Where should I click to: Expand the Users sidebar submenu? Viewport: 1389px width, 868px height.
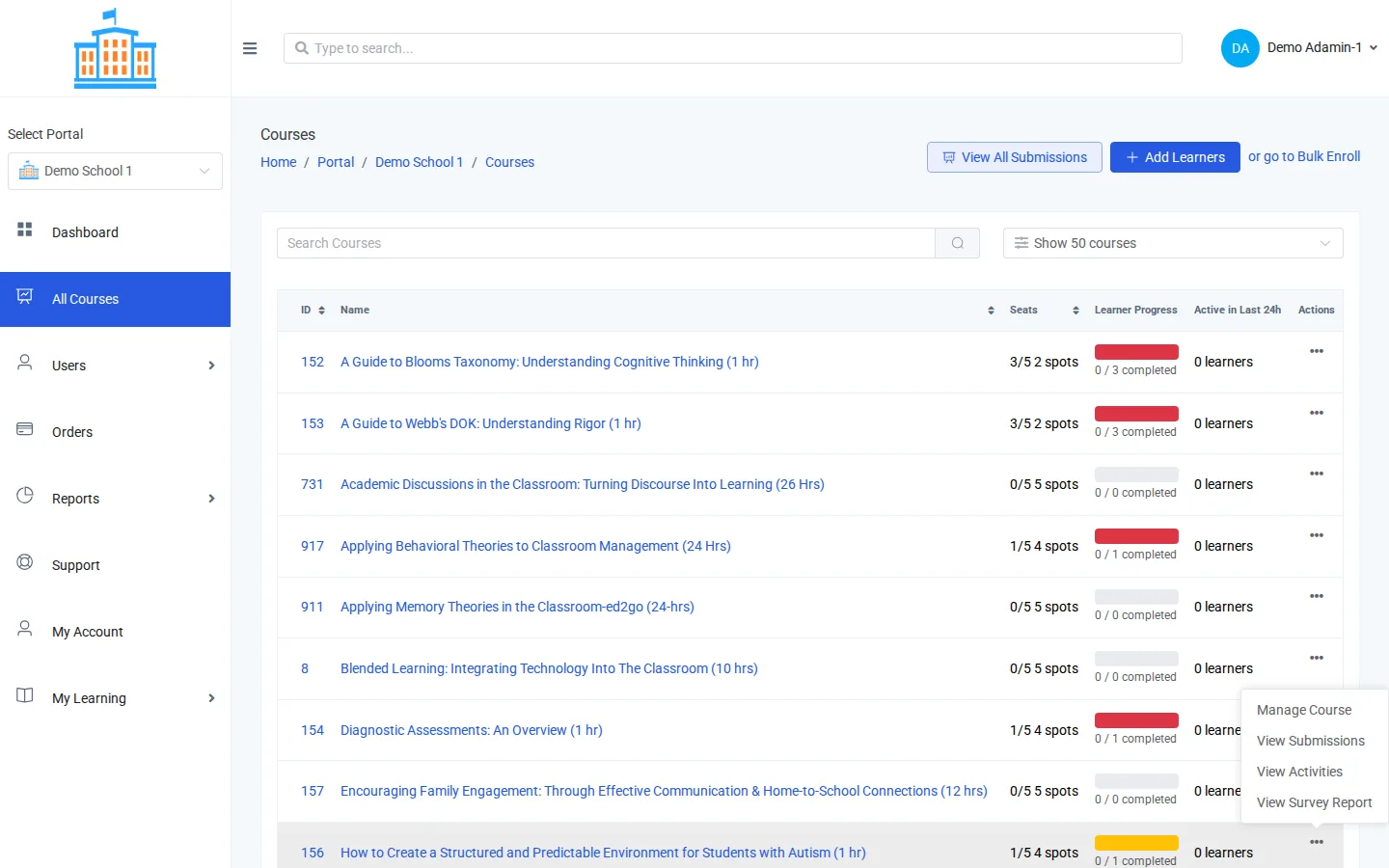click(211, 366)
